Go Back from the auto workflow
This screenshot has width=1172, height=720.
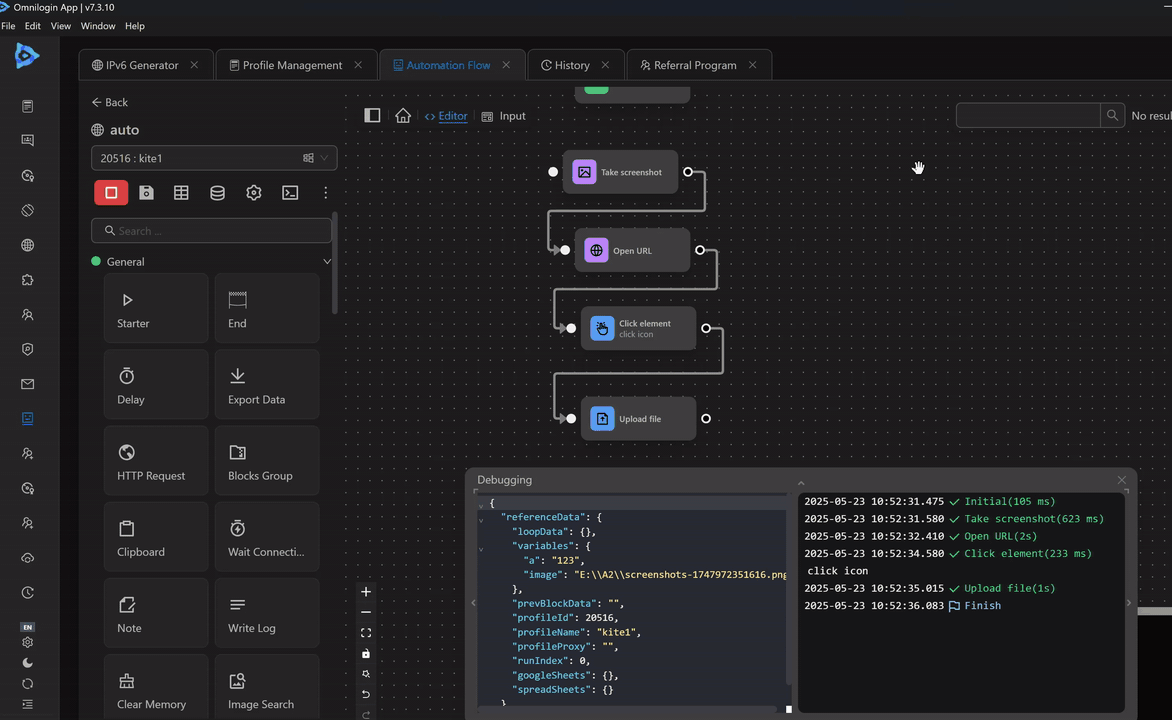pyautogui.click(x=110, y=102)
